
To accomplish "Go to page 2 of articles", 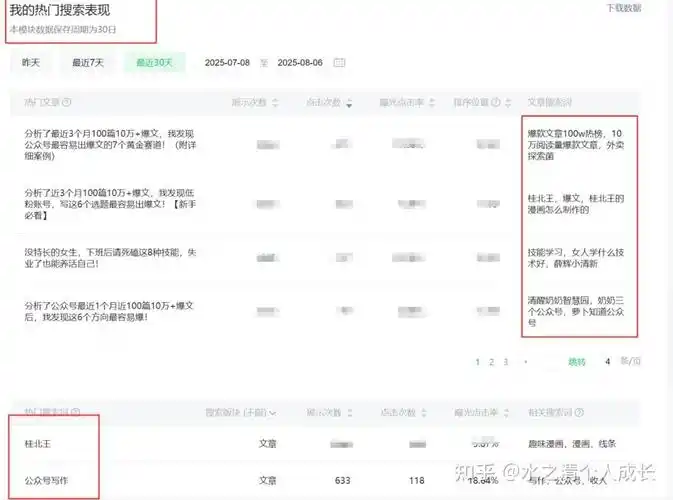I will tap(491, 362).
